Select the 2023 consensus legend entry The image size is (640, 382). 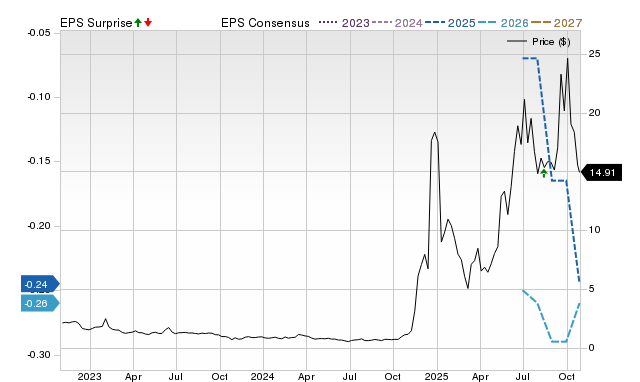(x=344, y=23)
